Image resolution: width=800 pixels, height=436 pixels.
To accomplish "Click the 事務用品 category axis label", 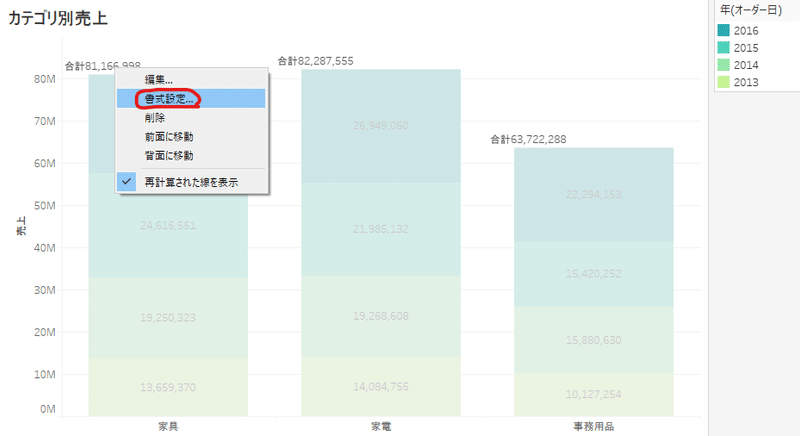I will [x=593, y=426].
